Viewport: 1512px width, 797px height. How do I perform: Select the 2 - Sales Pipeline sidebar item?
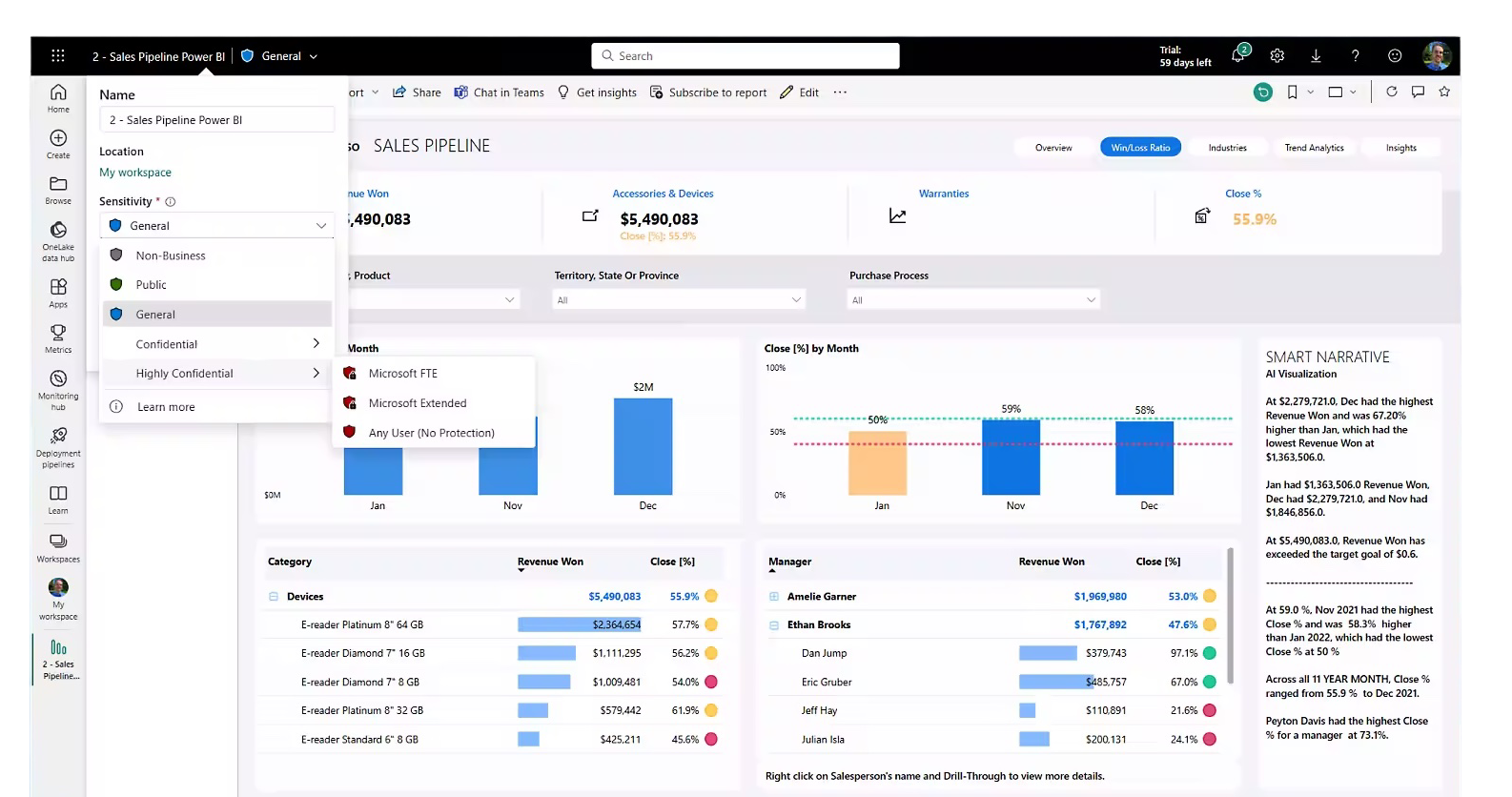coord(60,660)
